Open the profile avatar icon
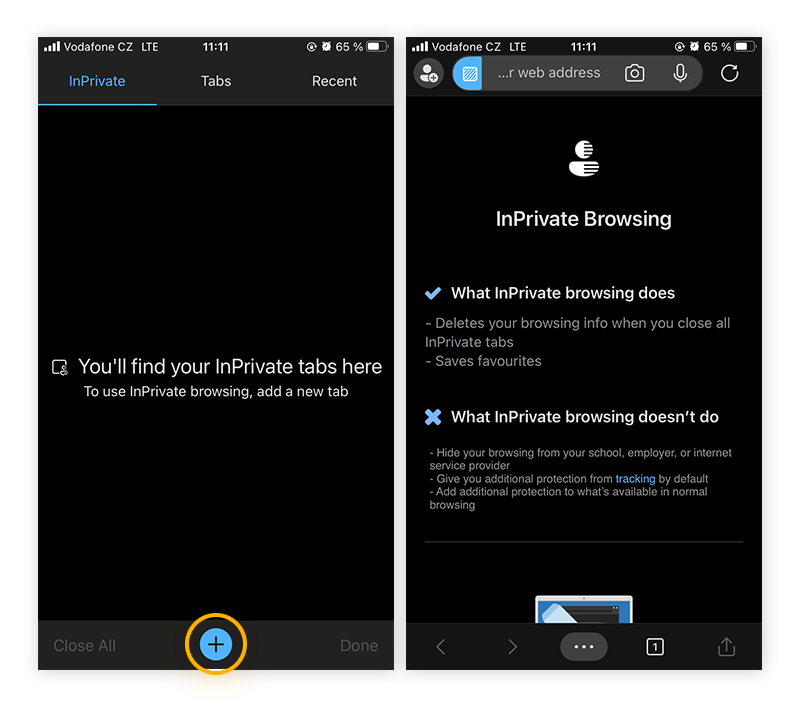 [428, 72]
